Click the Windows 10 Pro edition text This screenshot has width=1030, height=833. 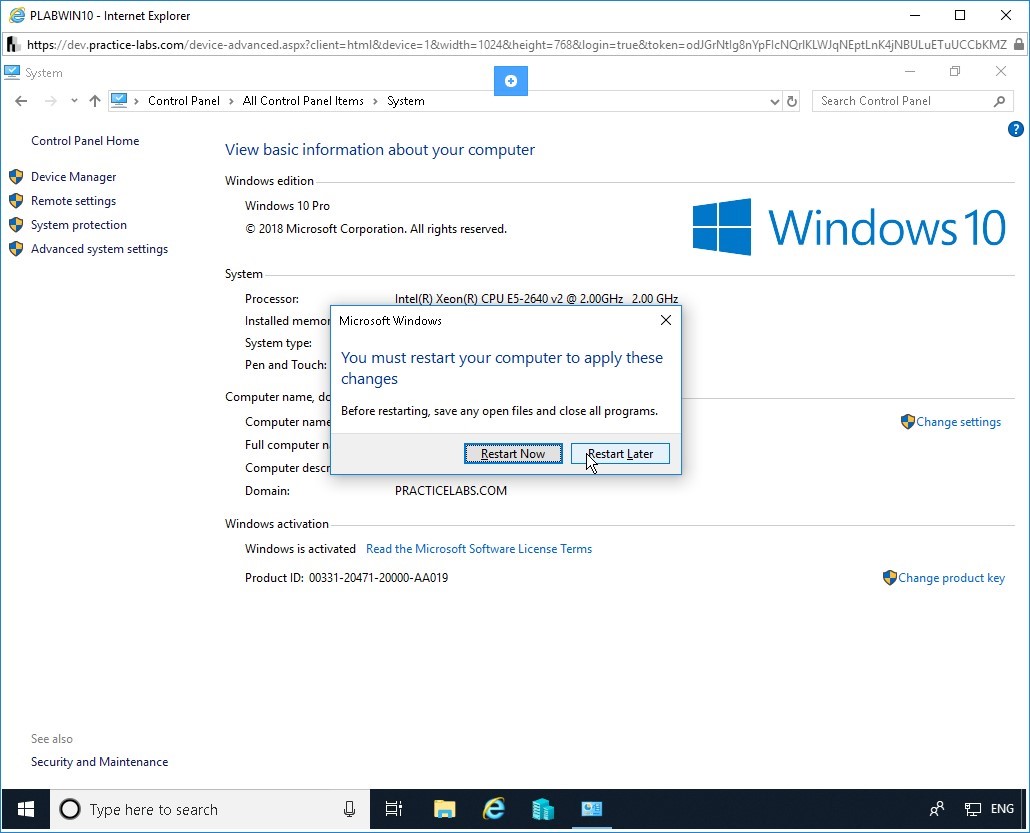[x=287, y=206]
